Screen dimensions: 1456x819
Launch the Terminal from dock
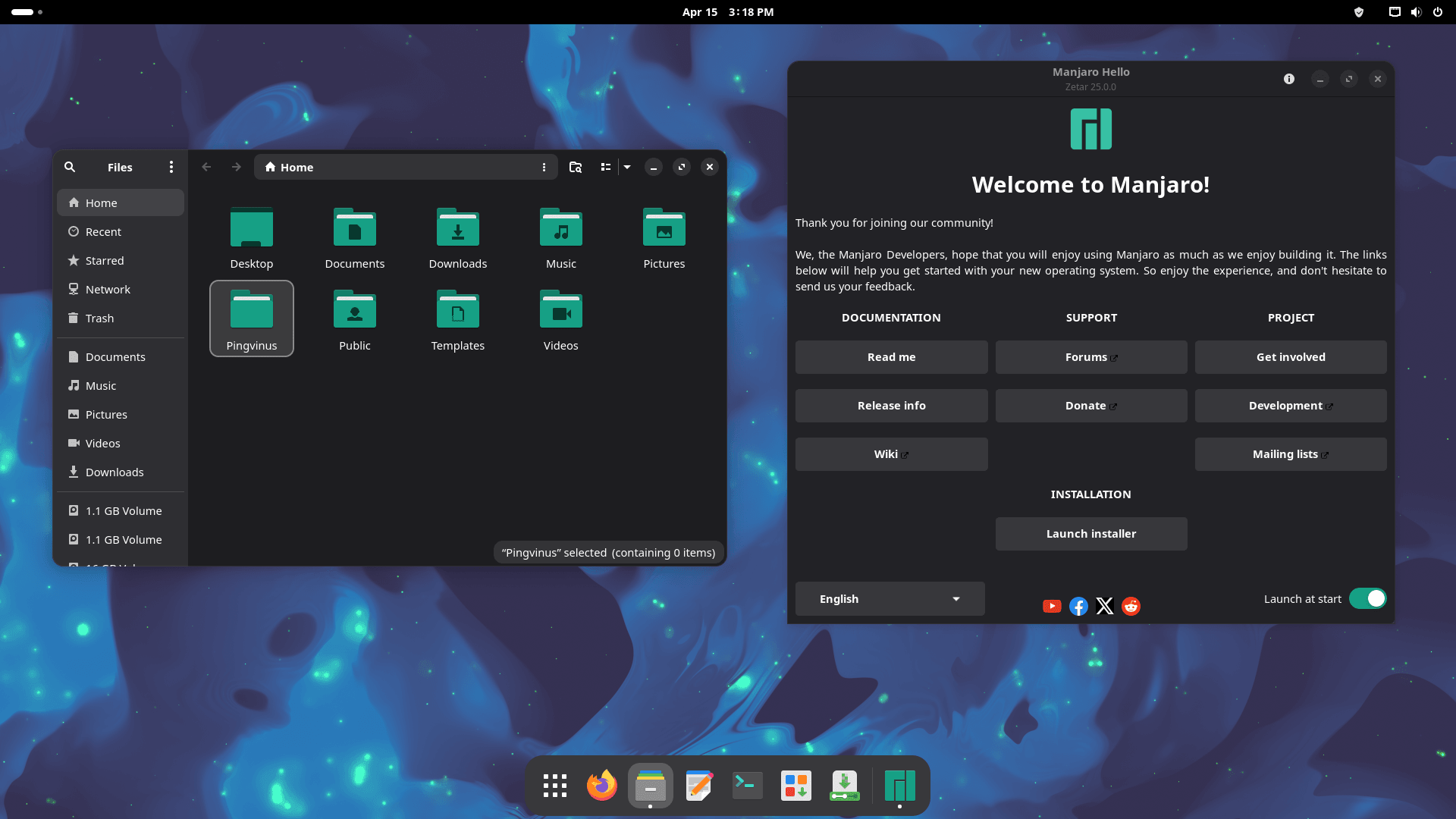748,786
